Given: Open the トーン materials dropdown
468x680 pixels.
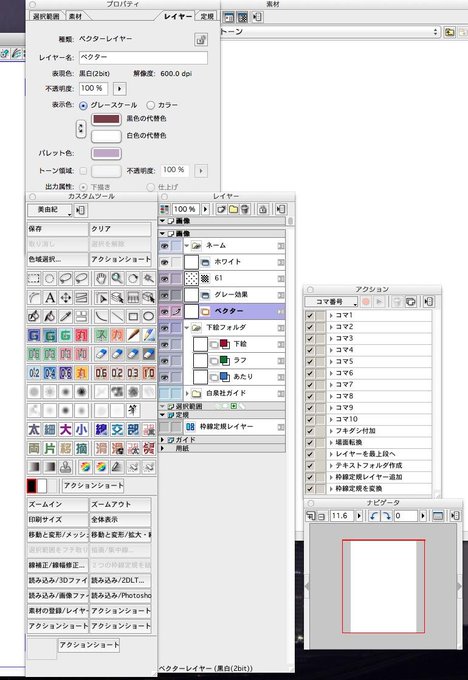Looking at the screenshot, I should coord(331,32).
